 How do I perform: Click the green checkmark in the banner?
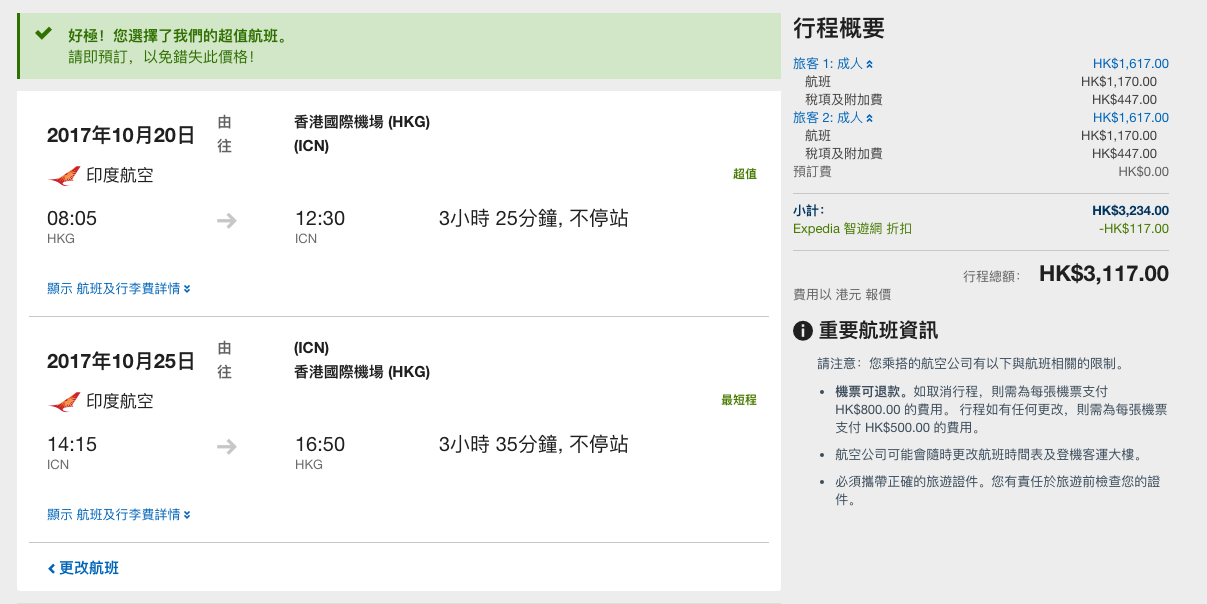pos(43,34)
